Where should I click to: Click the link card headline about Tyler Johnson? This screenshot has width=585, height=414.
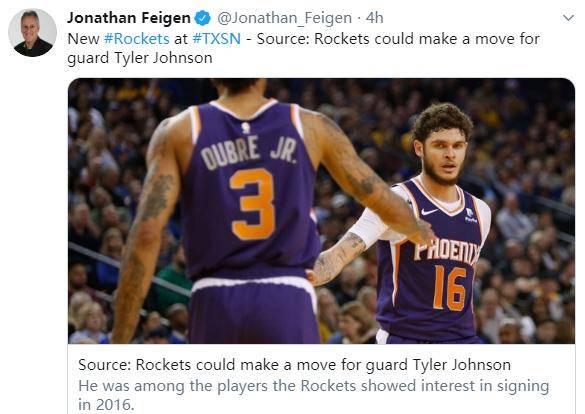pos(294,365)
